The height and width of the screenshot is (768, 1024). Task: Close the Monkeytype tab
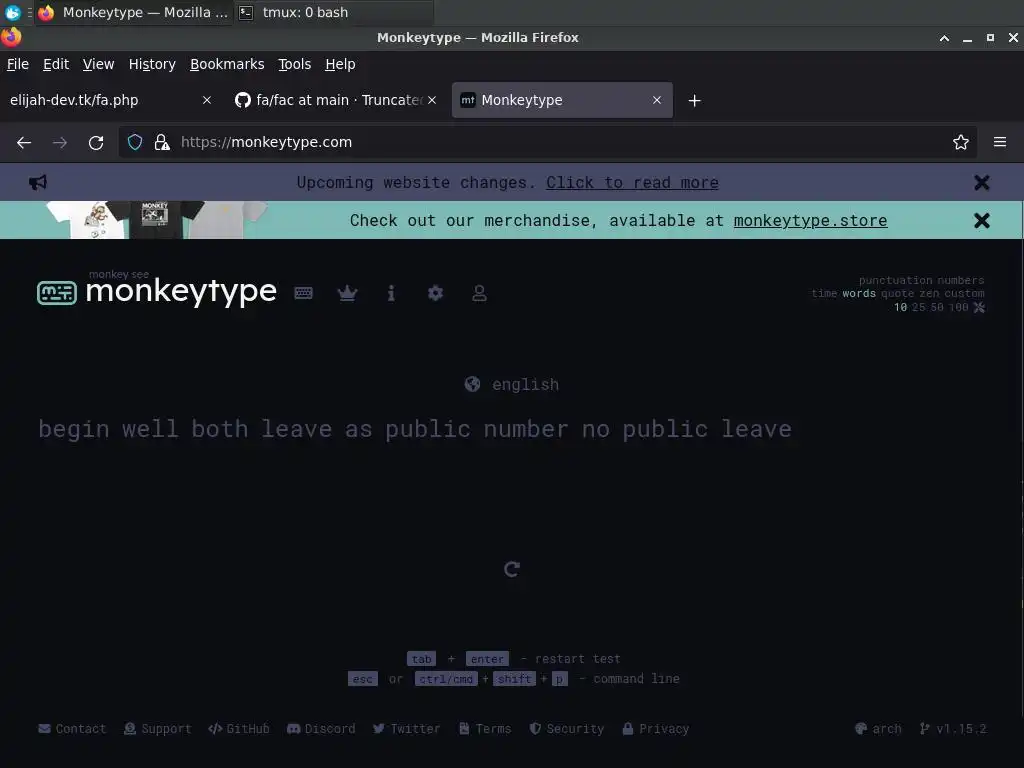point(657,100)
